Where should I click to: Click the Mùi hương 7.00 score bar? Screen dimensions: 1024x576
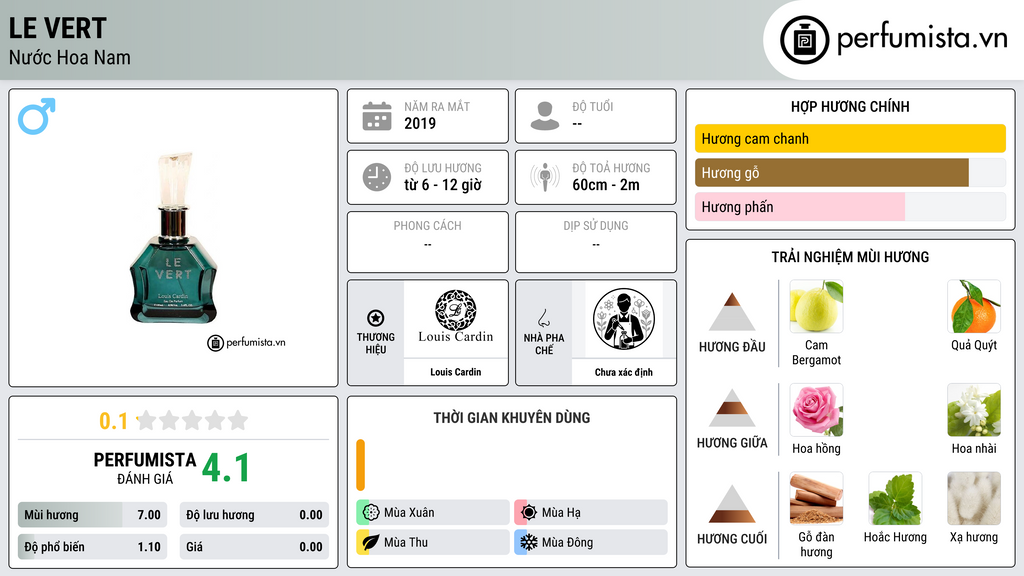93,515
